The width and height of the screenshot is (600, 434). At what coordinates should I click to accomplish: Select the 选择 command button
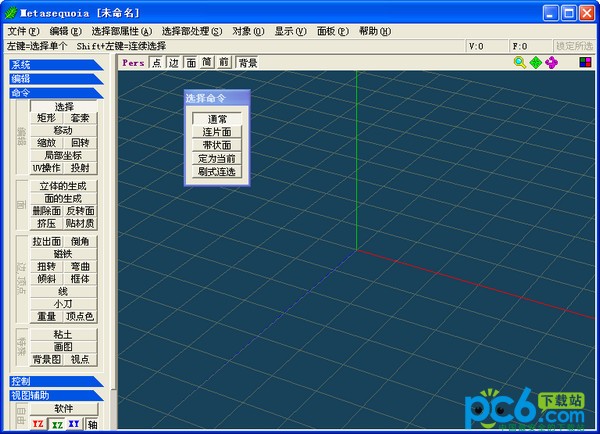tap(64, 106)
